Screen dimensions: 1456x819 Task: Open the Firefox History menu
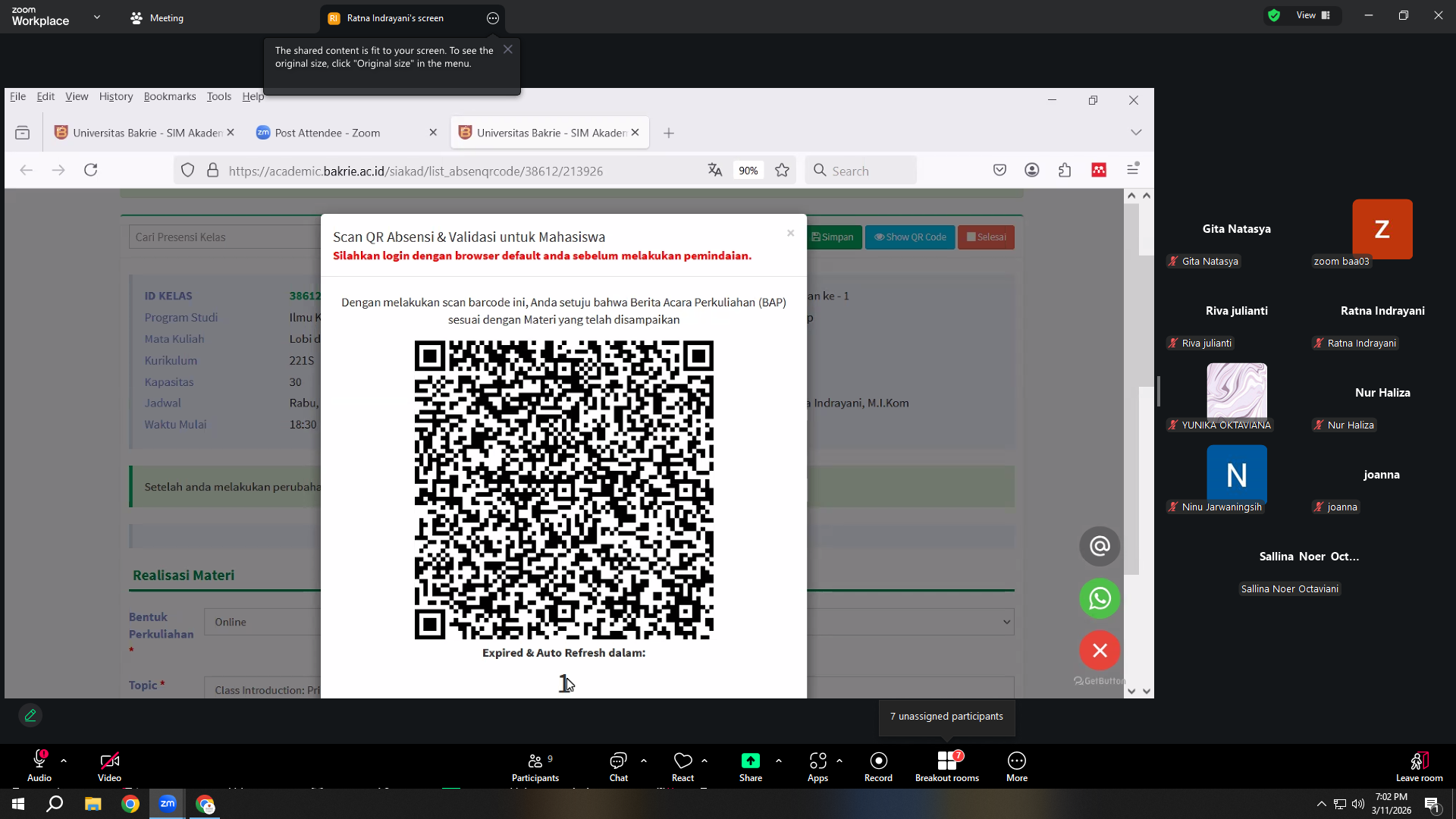[x=116, y=96]
